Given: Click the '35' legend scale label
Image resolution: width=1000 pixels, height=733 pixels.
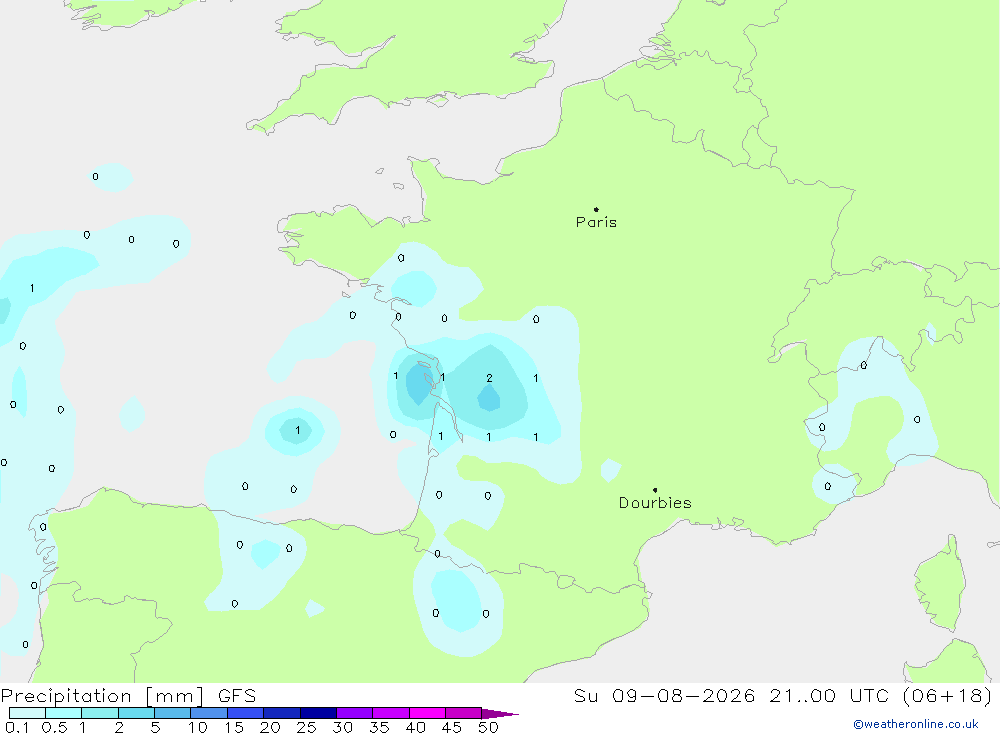Looking at the screenshot, I should (x=379, y=727).
